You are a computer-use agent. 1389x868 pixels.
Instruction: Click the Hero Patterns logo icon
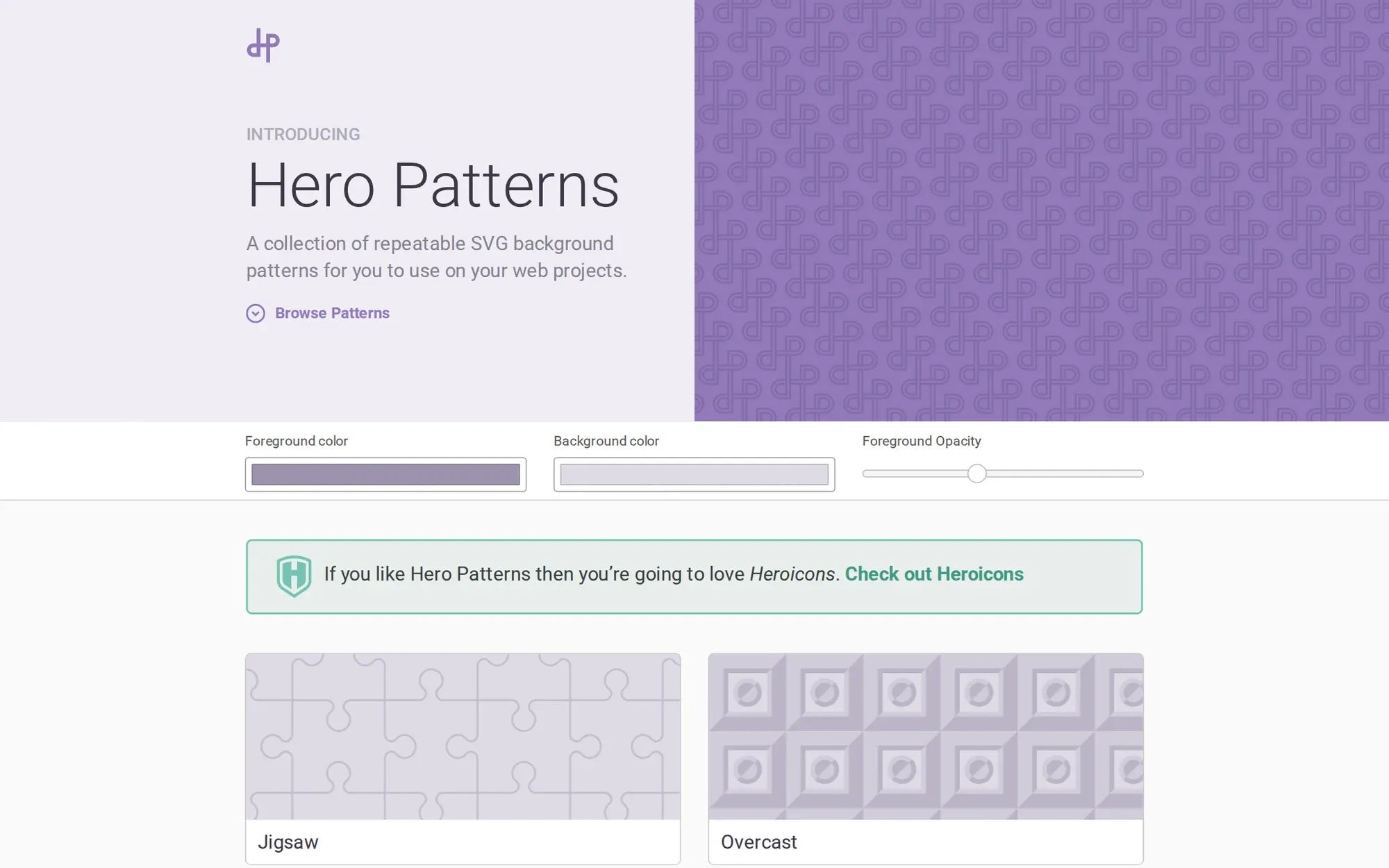263,45
